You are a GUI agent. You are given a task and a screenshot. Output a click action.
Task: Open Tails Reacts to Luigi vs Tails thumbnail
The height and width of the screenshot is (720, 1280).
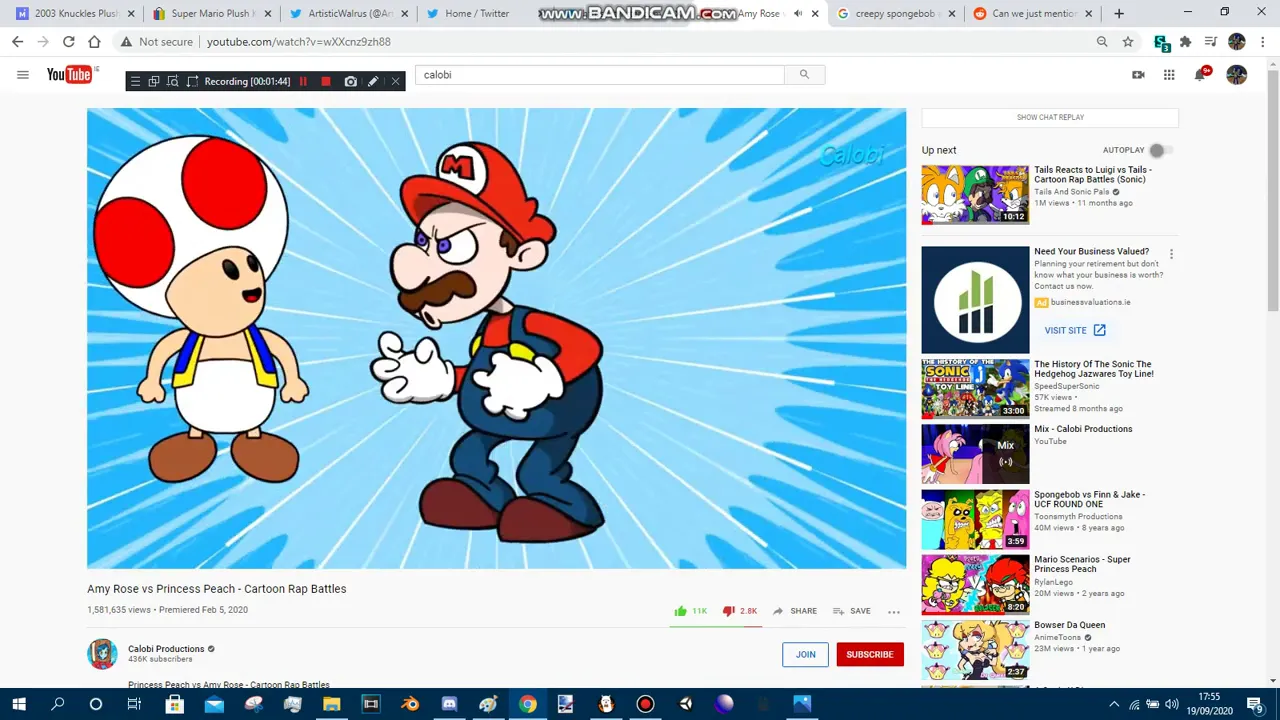click(975, 195)
